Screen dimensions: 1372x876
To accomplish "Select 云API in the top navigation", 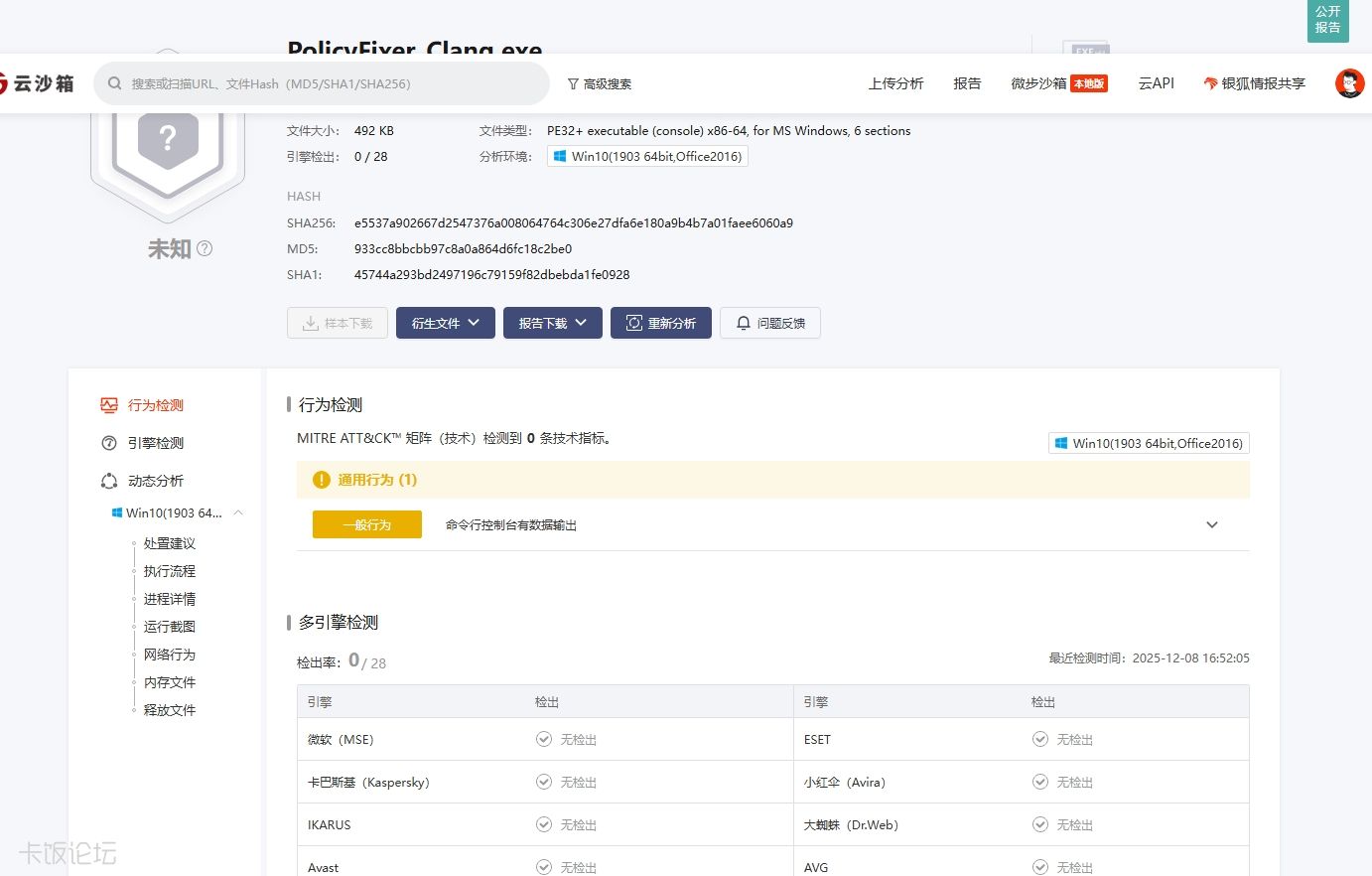I will coord(1155,83).
